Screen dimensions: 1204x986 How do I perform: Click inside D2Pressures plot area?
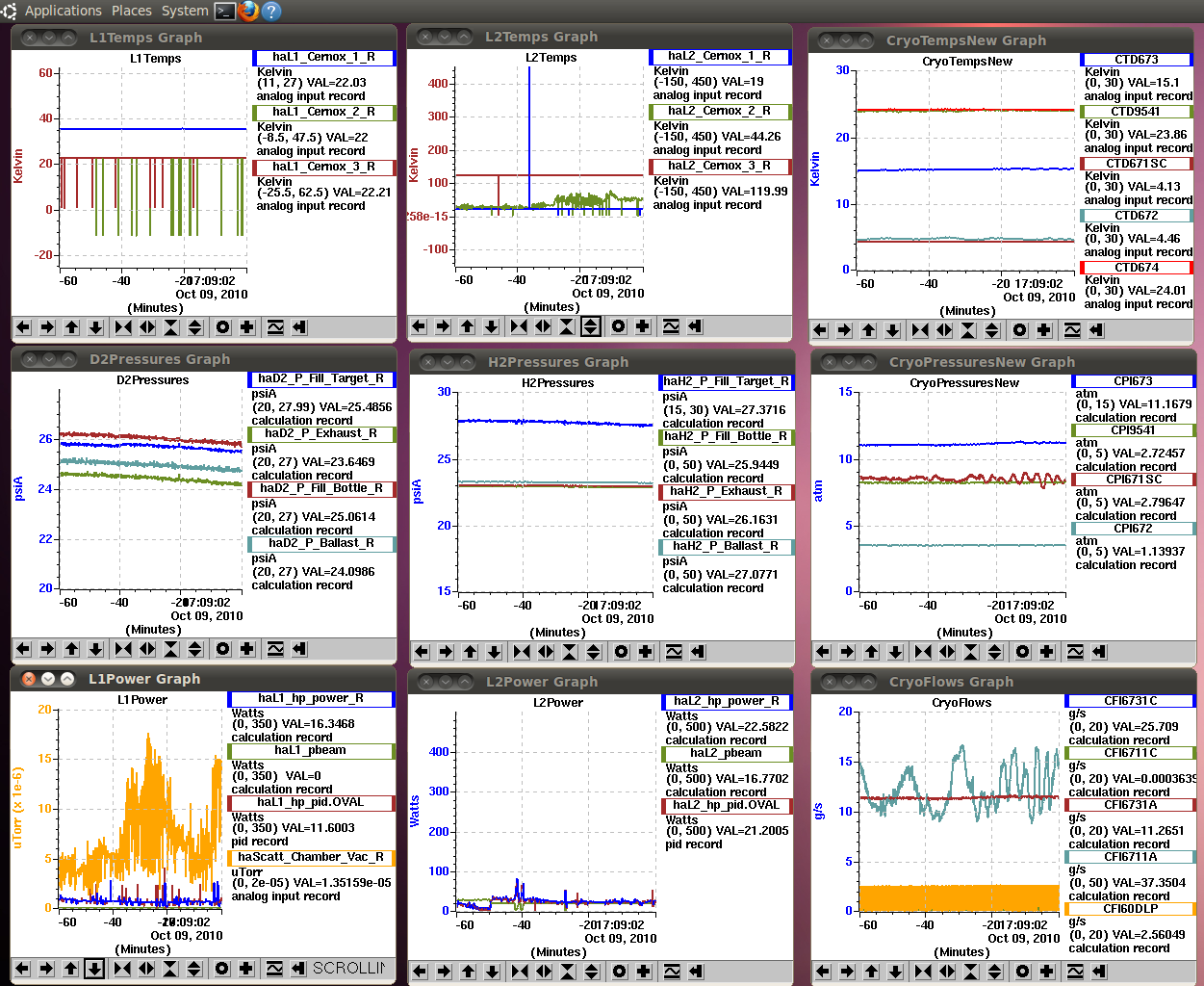pyautogui.click(x=150, y=489)
